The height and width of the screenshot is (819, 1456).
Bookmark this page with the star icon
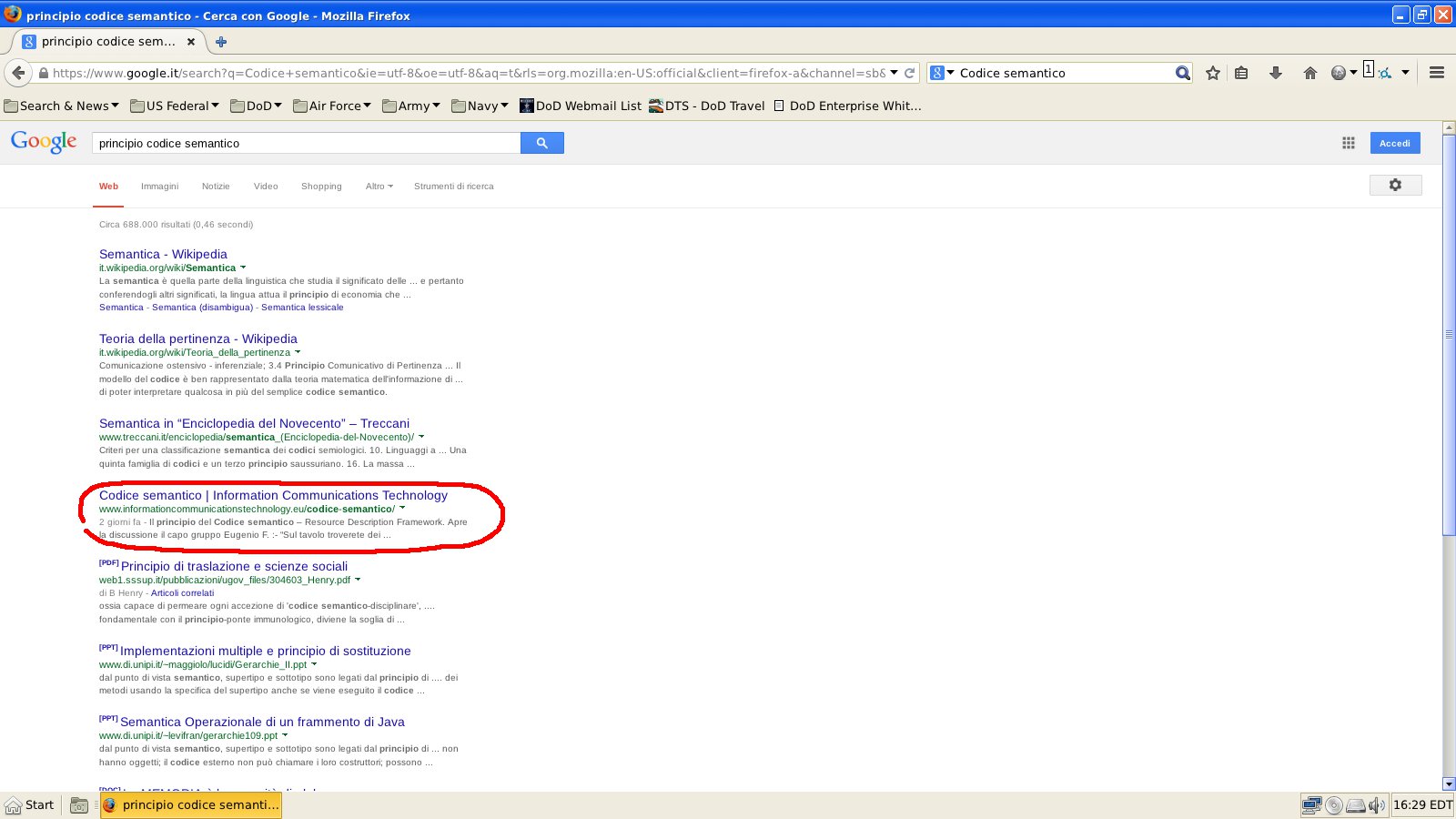point(1213,73)
